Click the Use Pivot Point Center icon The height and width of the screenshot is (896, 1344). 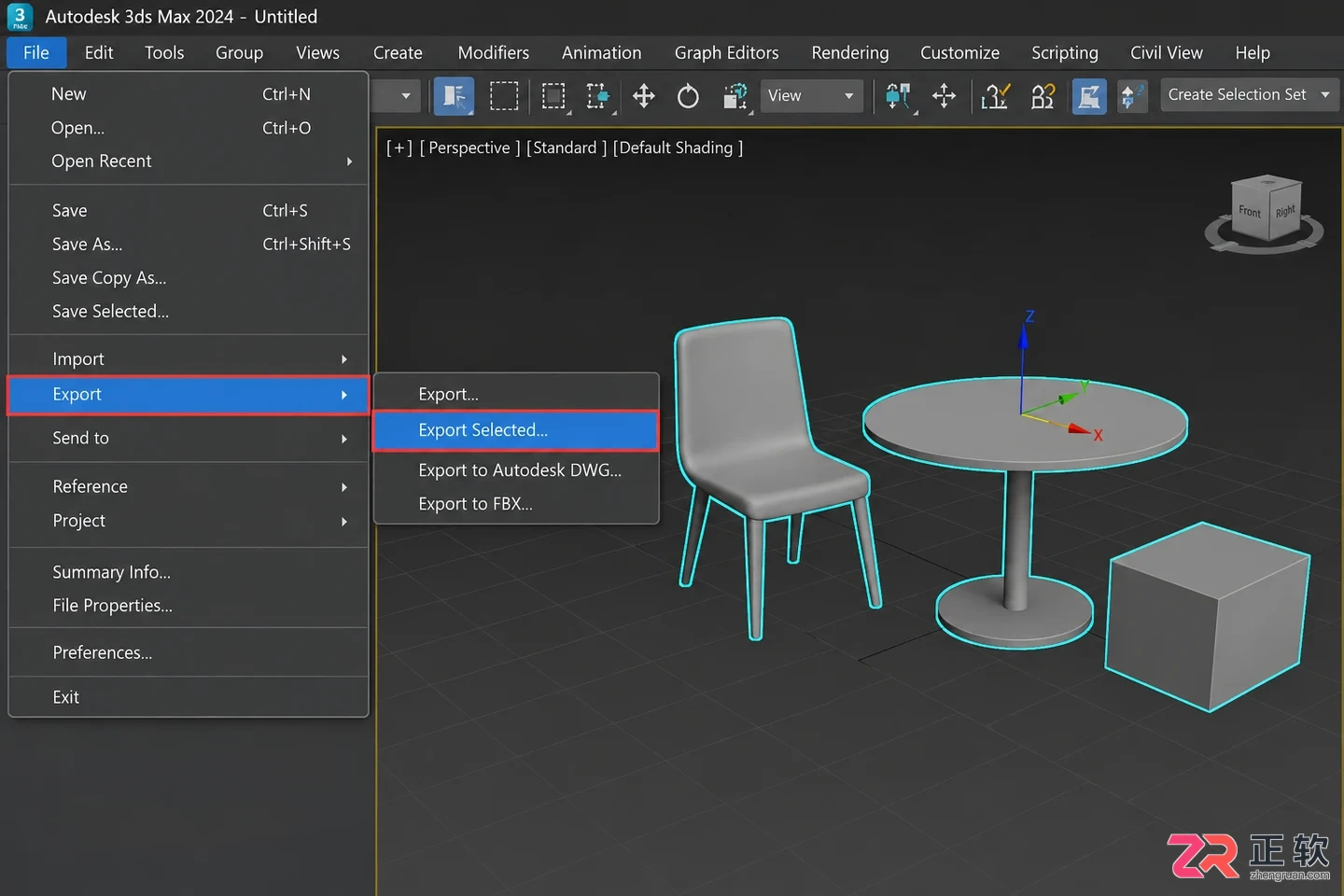pyautogui.click(x=899, y=96)
